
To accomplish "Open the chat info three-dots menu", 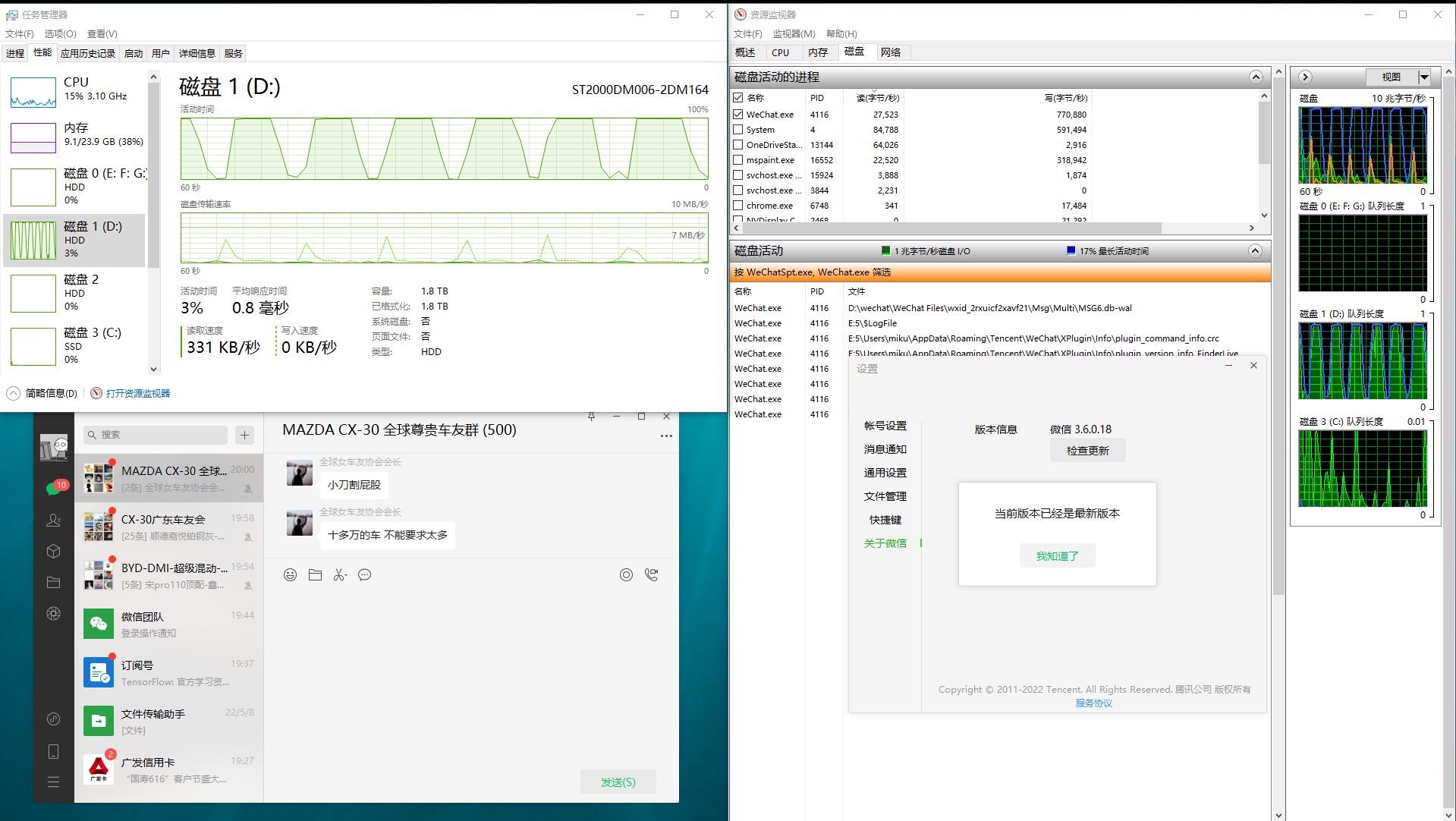I will [666, 436].
